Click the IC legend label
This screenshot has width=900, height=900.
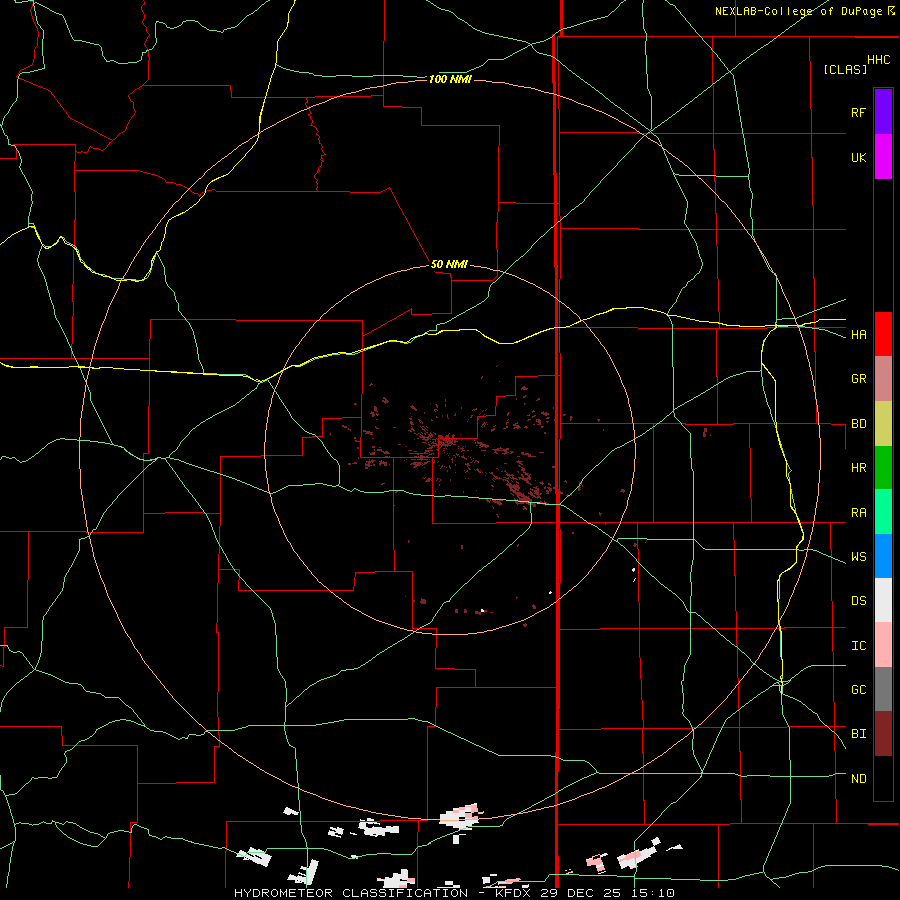[x=858, y=645]
